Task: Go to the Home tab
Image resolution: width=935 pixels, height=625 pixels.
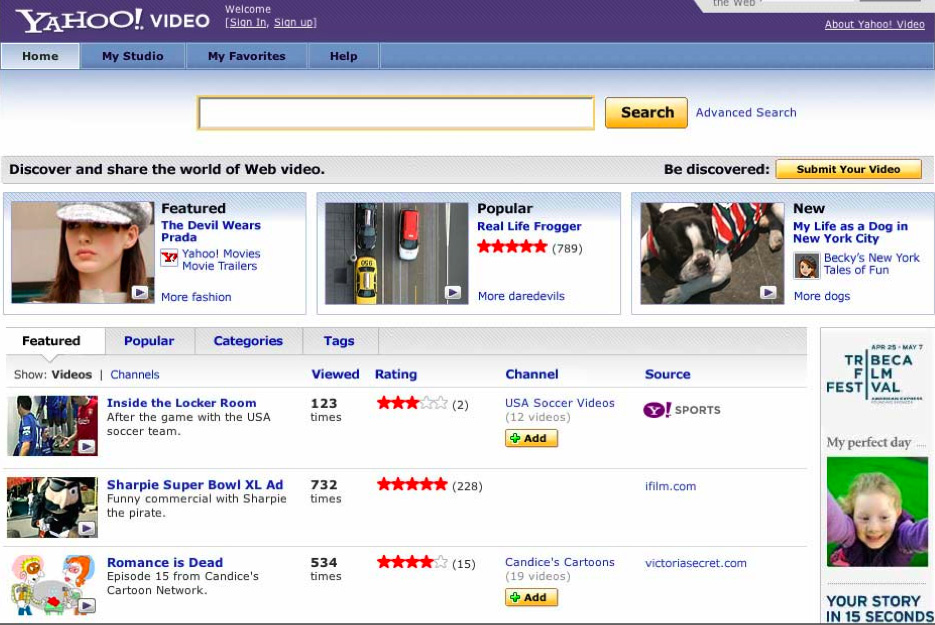Action: pos(41,56)
